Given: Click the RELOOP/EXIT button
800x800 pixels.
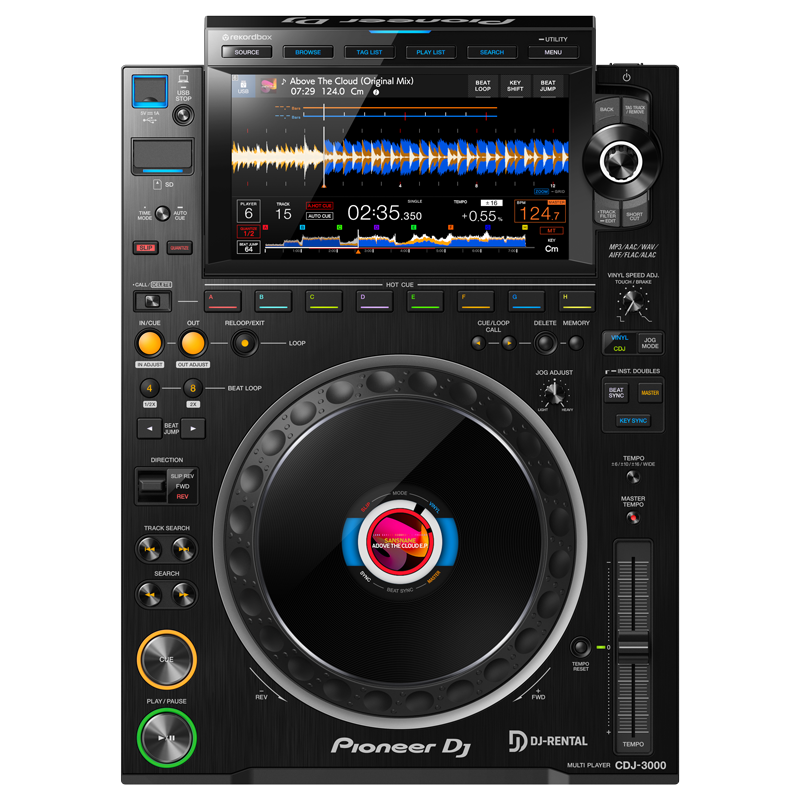Looking at the screenshot, I should click(245, 343).
